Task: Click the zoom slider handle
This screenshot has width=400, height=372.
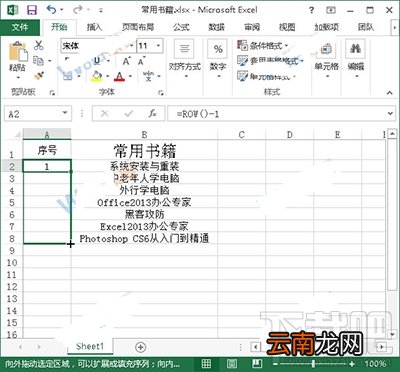Action: (x=313, y=364)
